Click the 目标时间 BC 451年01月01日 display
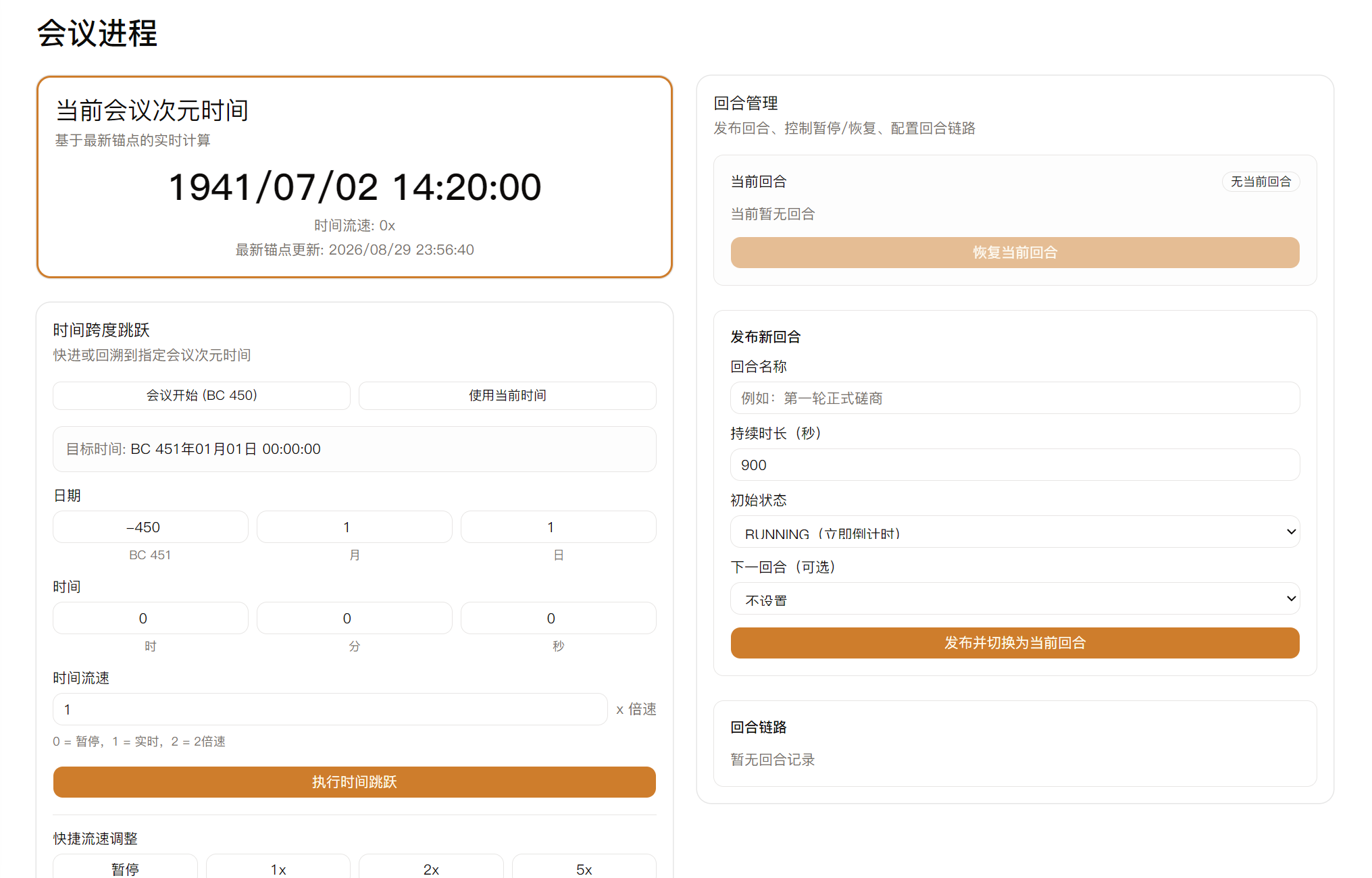 coord(355,449)
